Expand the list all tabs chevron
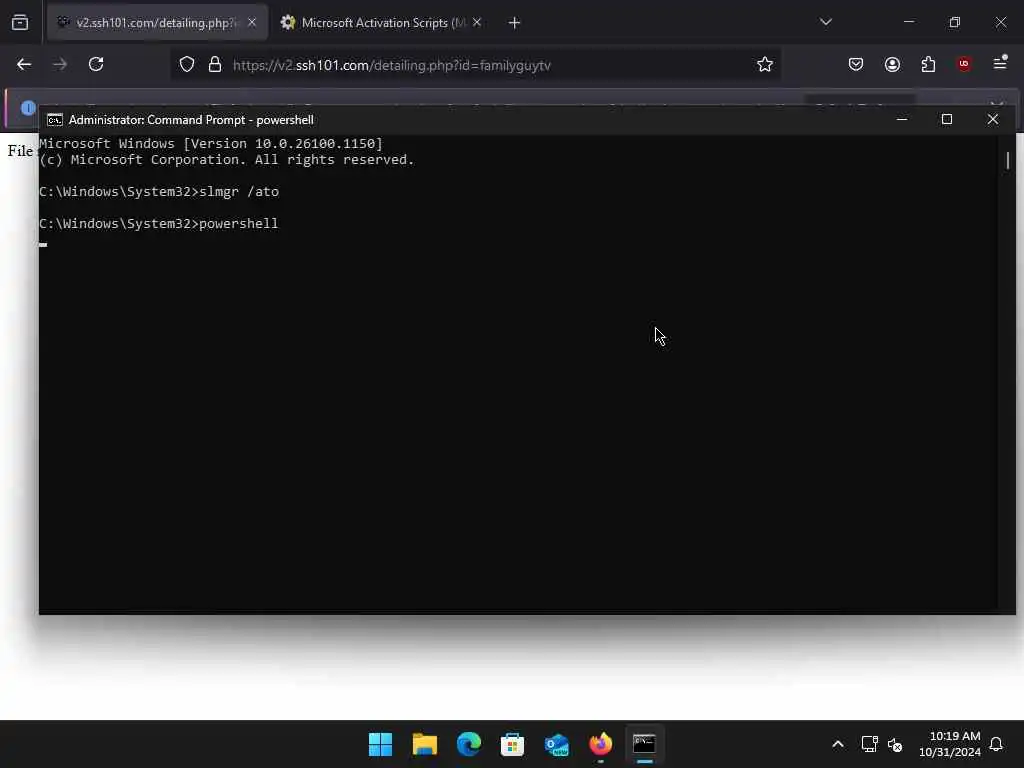This screenshot has height=768, width=1024. [x=825, y=22]
